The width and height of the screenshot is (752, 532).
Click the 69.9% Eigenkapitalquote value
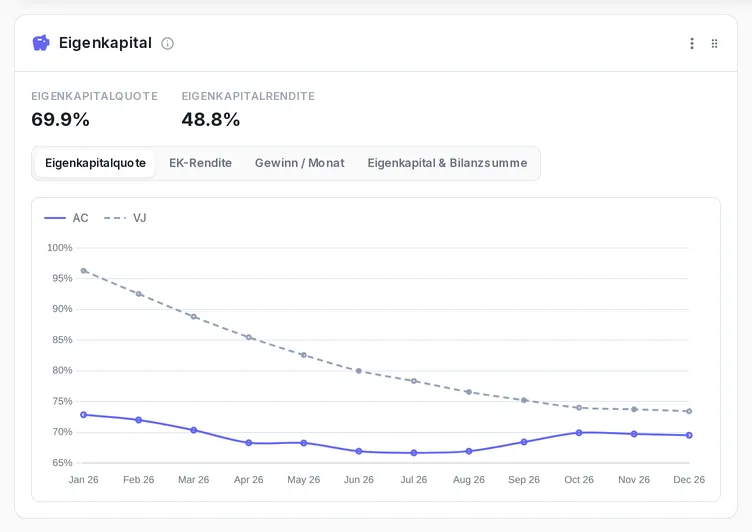point(60,119)
